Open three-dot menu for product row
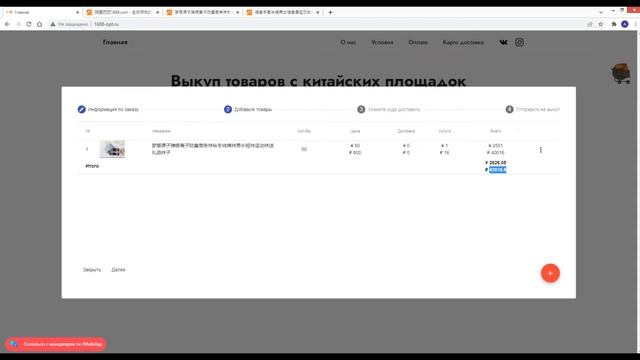The width and height of the screenshot is (640, 360). 541,150
